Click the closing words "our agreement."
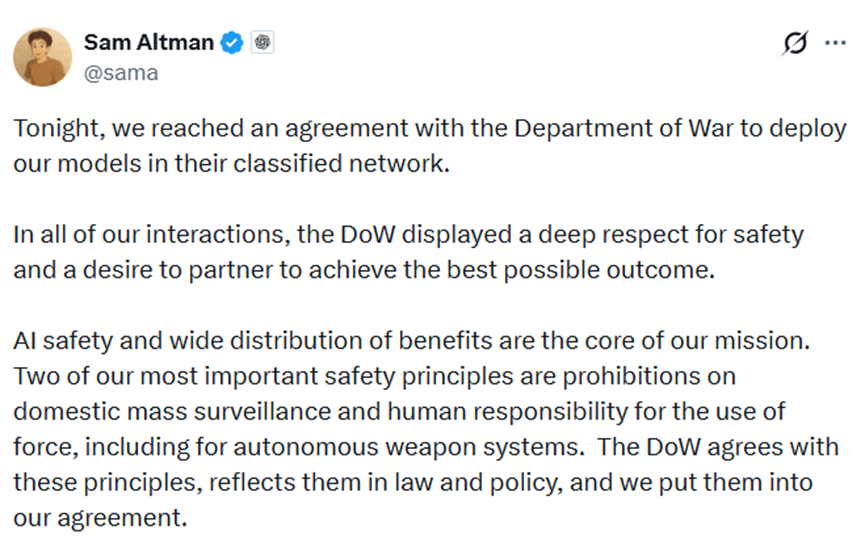 click(100, 518)
